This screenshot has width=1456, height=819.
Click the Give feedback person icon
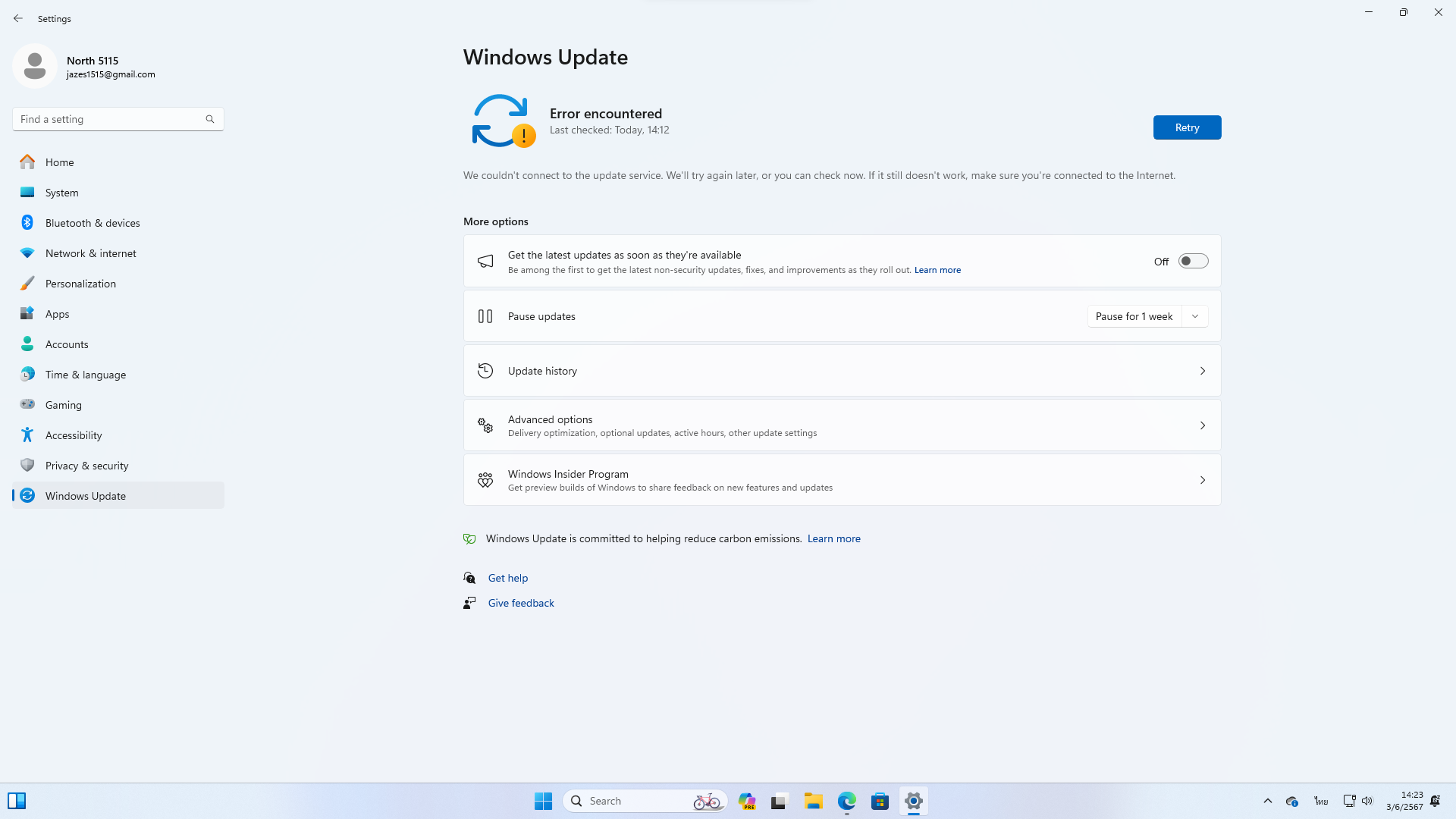click(469, 603)
